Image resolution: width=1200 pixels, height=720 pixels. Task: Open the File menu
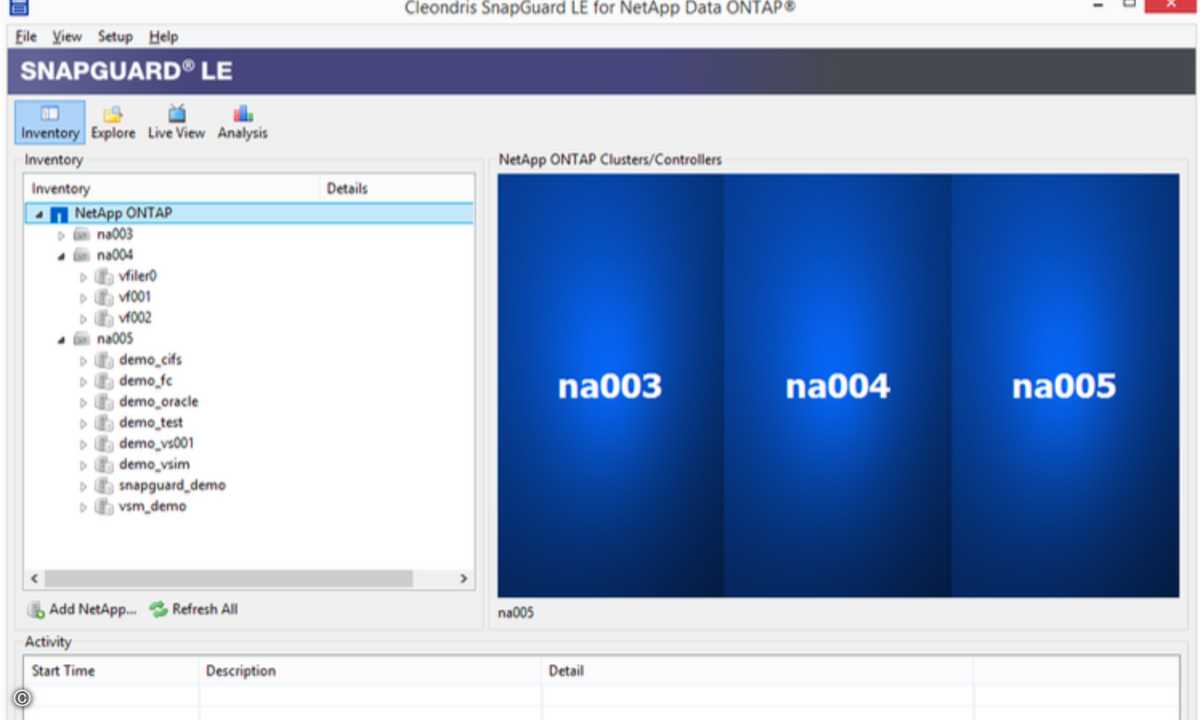pos(26,36)
